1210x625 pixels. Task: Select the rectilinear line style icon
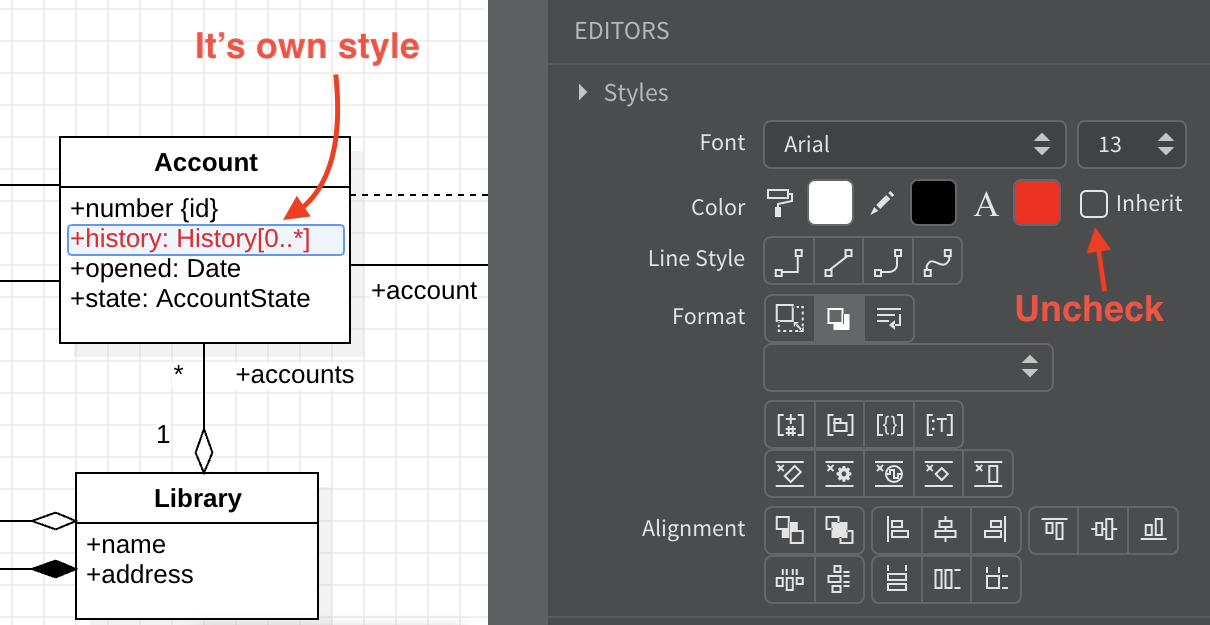[x=790, y=261]
